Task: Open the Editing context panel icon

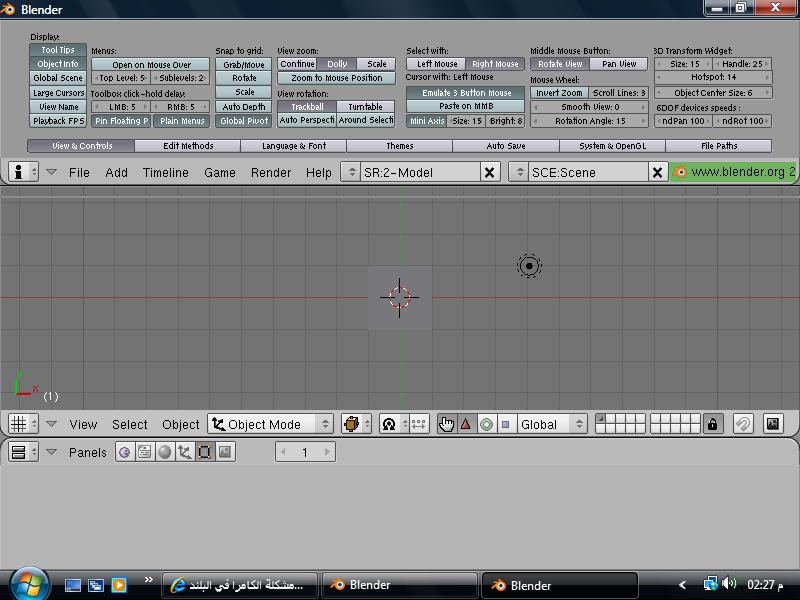Action: [x=204, y=452]
